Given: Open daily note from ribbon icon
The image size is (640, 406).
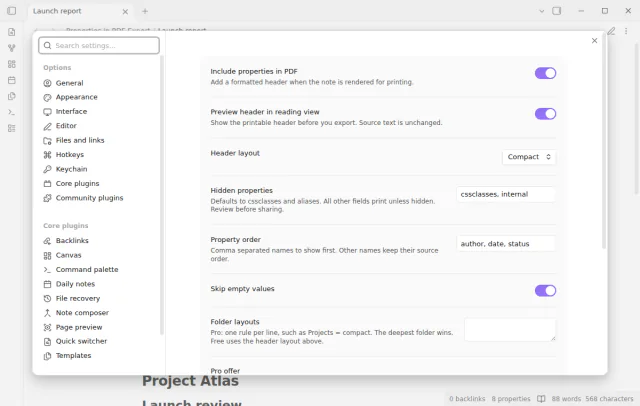Looking at the screenshot, I should click(x=11, y=80).
